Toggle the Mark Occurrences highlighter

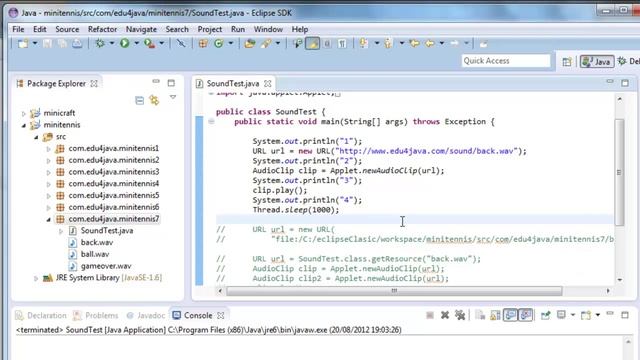[313, 43]
